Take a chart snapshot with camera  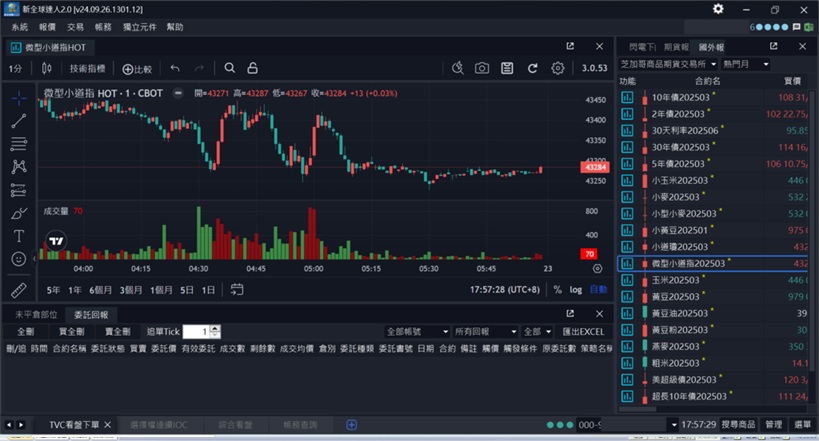tap(482, 68)
